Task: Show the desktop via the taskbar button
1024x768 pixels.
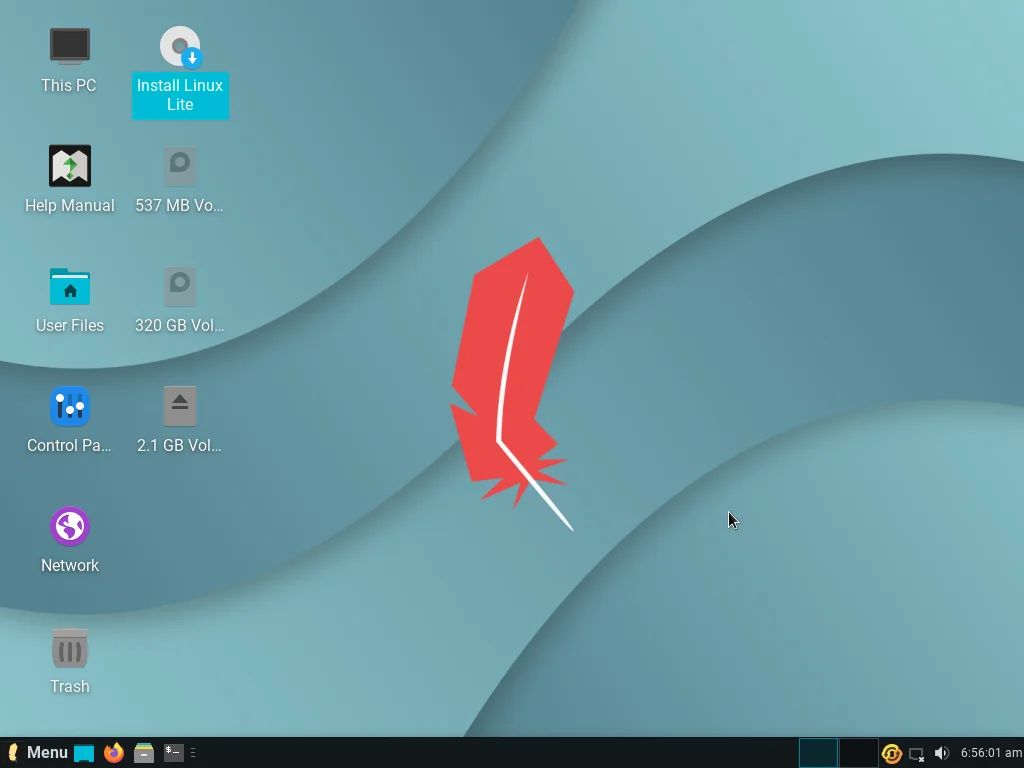Action: point(84,752)
